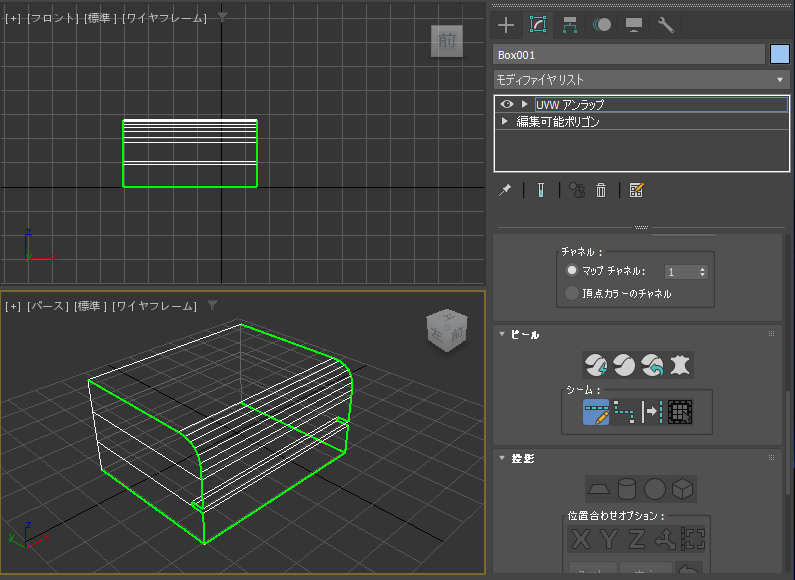This screenshot has height=580, width=795.
Task: Click the Best Align arrows icon
Action: [665, 538]
